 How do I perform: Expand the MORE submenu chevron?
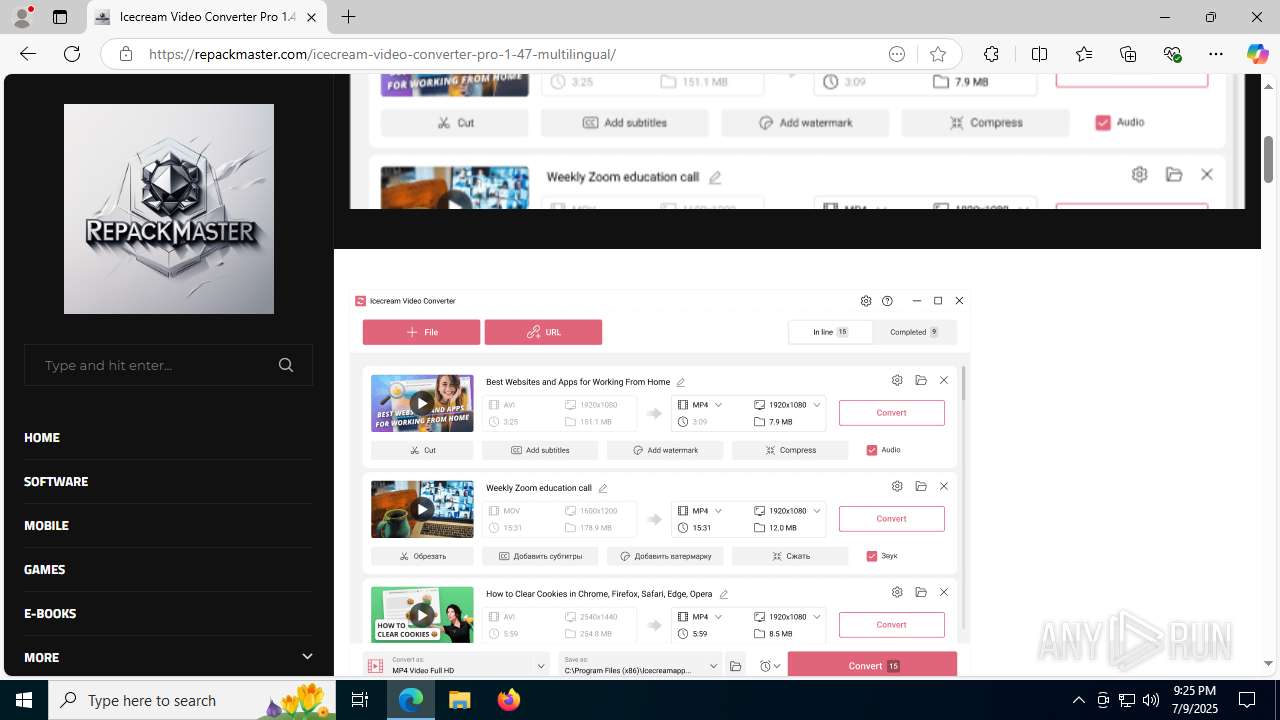coord(307,657)
